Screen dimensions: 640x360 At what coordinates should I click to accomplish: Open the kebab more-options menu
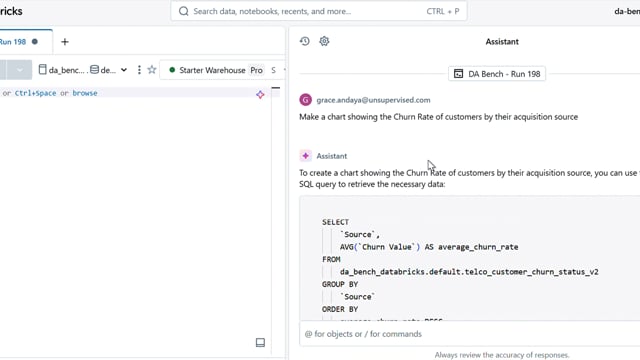pos(139,70)
